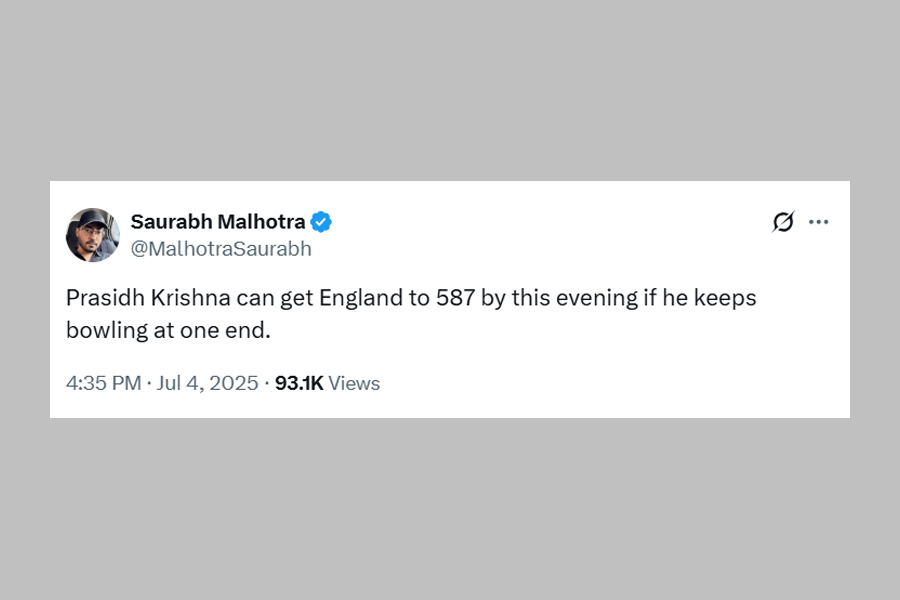Click the word Views
This screenshot has height=600, width=900.
(x=354, y=383)
